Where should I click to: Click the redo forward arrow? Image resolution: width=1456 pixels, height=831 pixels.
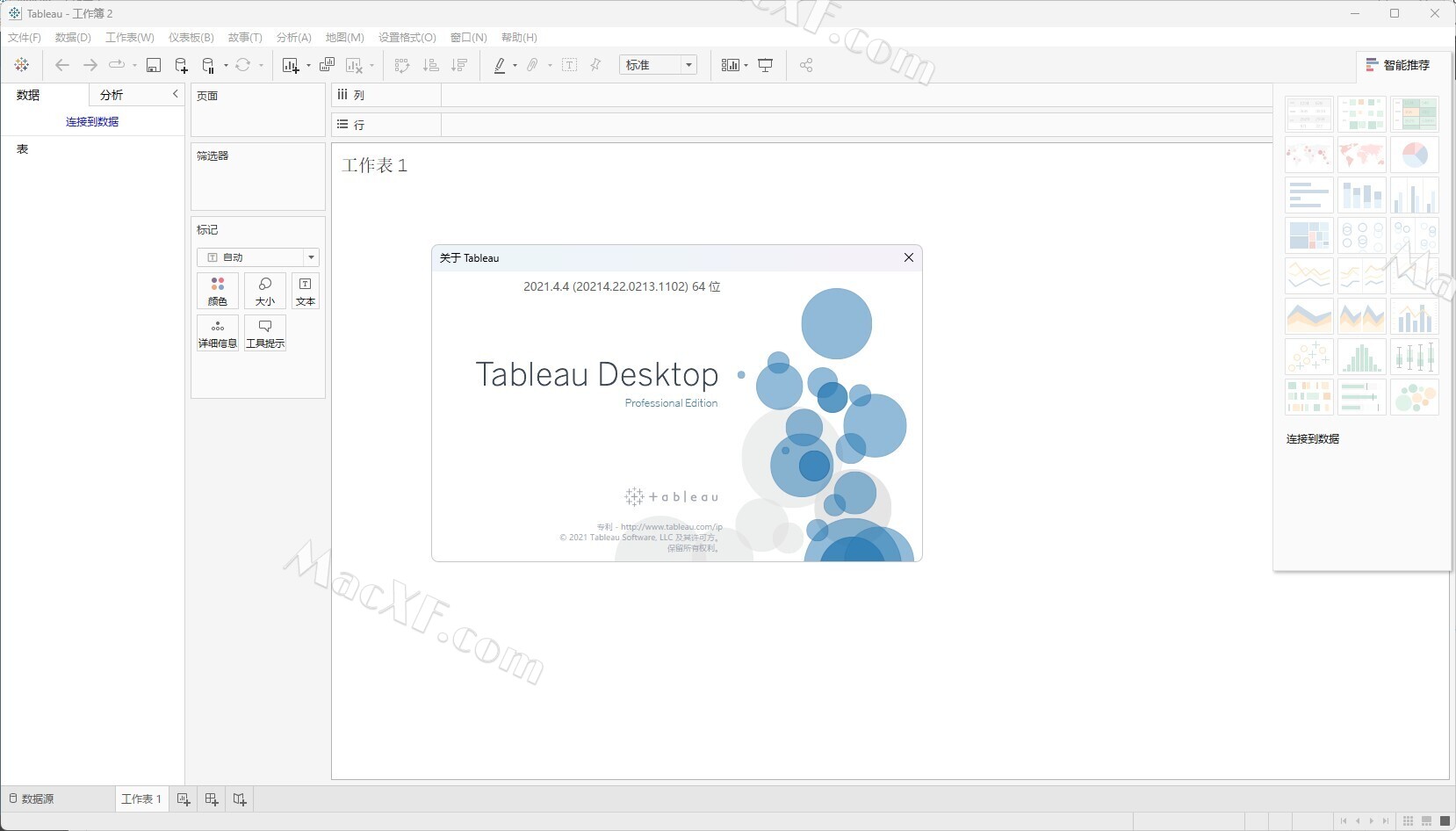click(x=90, y=65)
